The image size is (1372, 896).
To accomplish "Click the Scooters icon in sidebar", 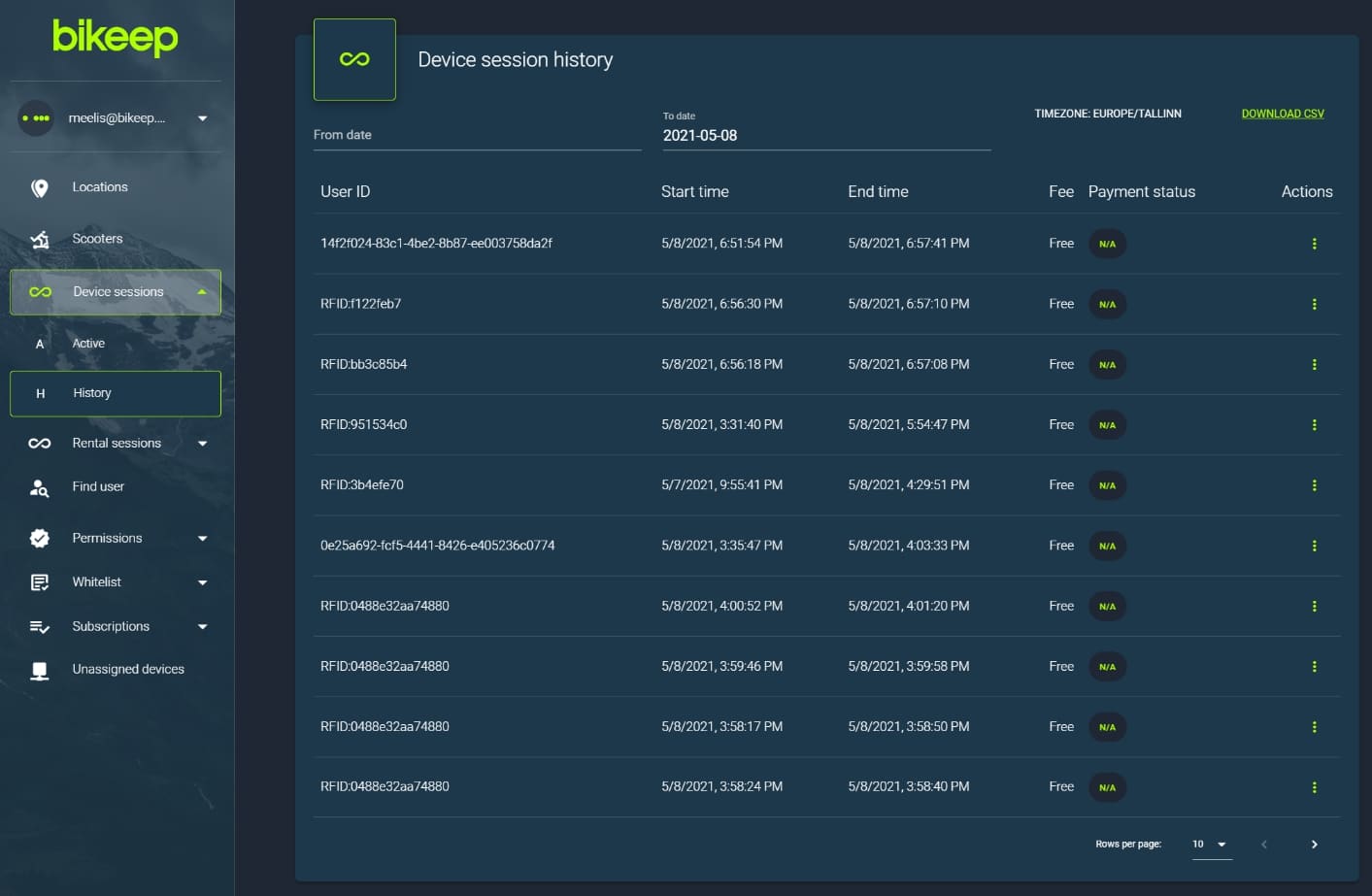I will 40,239.
